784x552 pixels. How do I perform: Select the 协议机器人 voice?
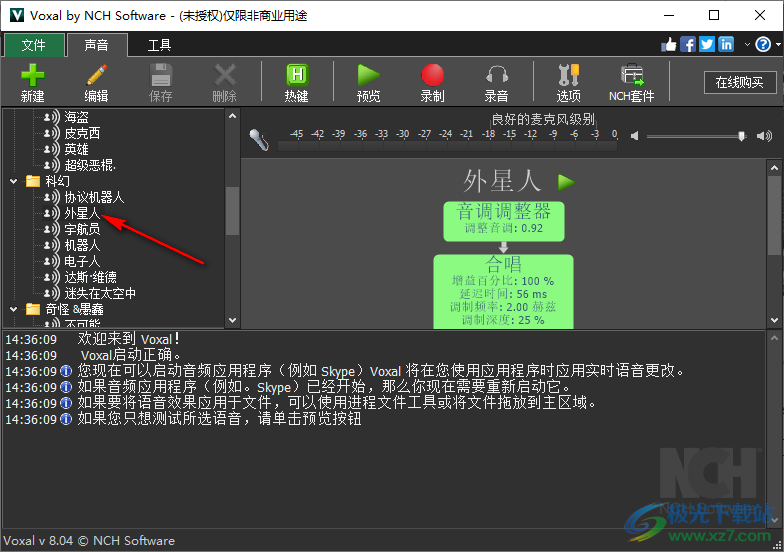(94, 198)
